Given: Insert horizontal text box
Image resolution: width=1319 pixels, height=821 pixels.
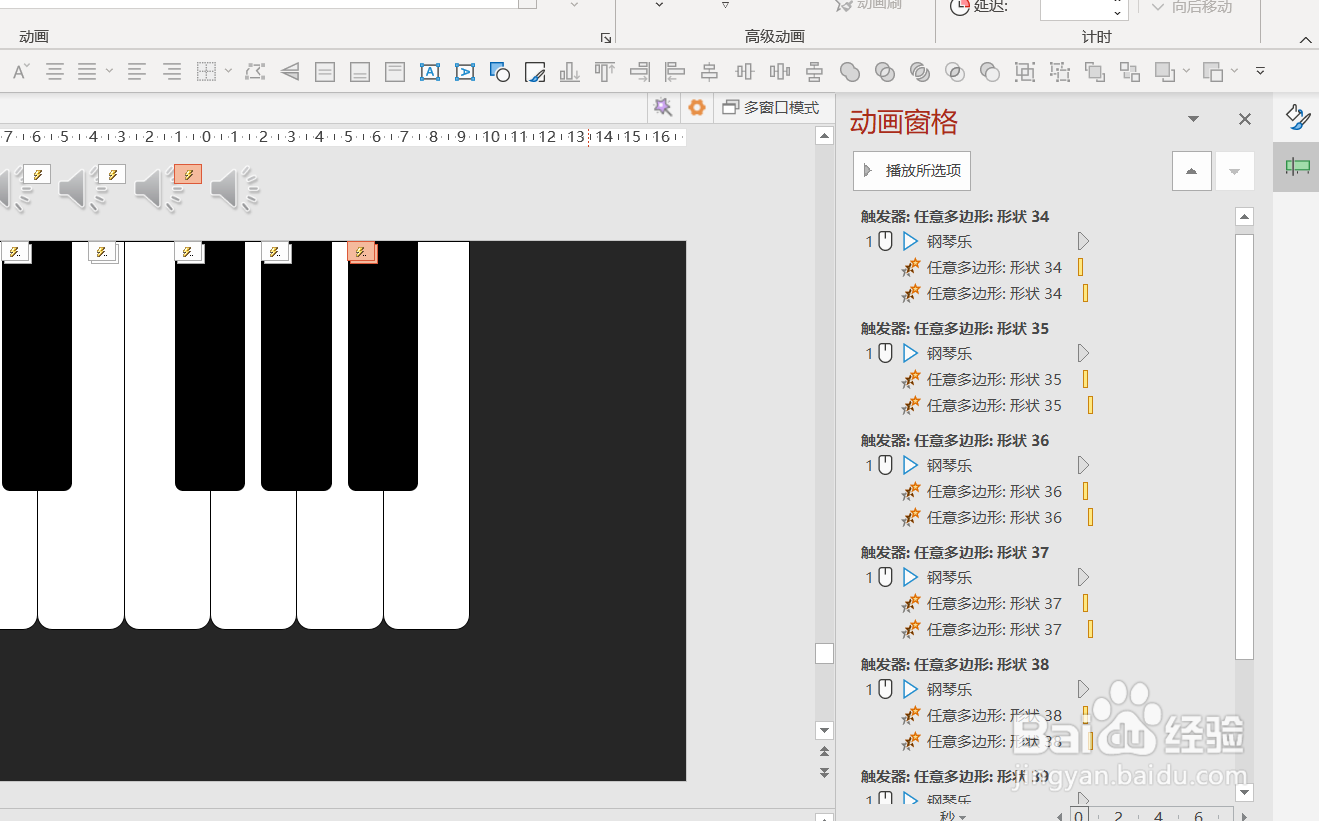Looking at the screenshot, I should point(430,72).
